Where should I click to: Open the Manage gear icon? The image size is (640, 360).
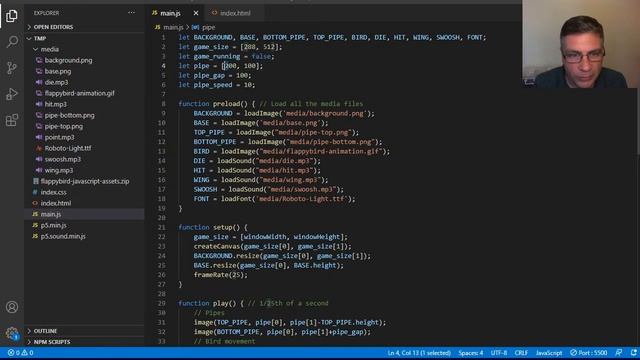pos(12,333)
